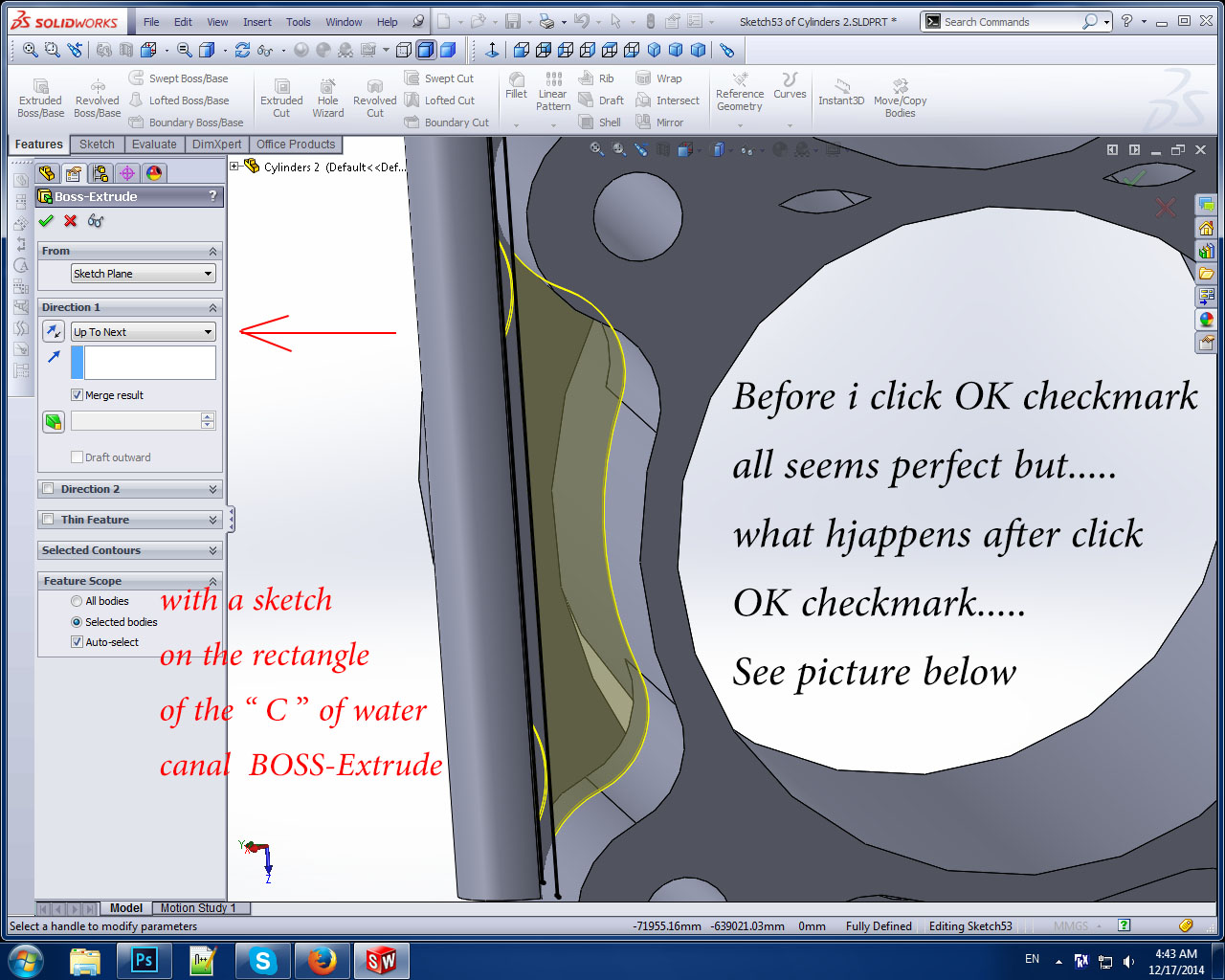1225x980 pixels.
Task: Select the Selected bodies radio button
Action: pyautogui.click(x=77, y=622)
